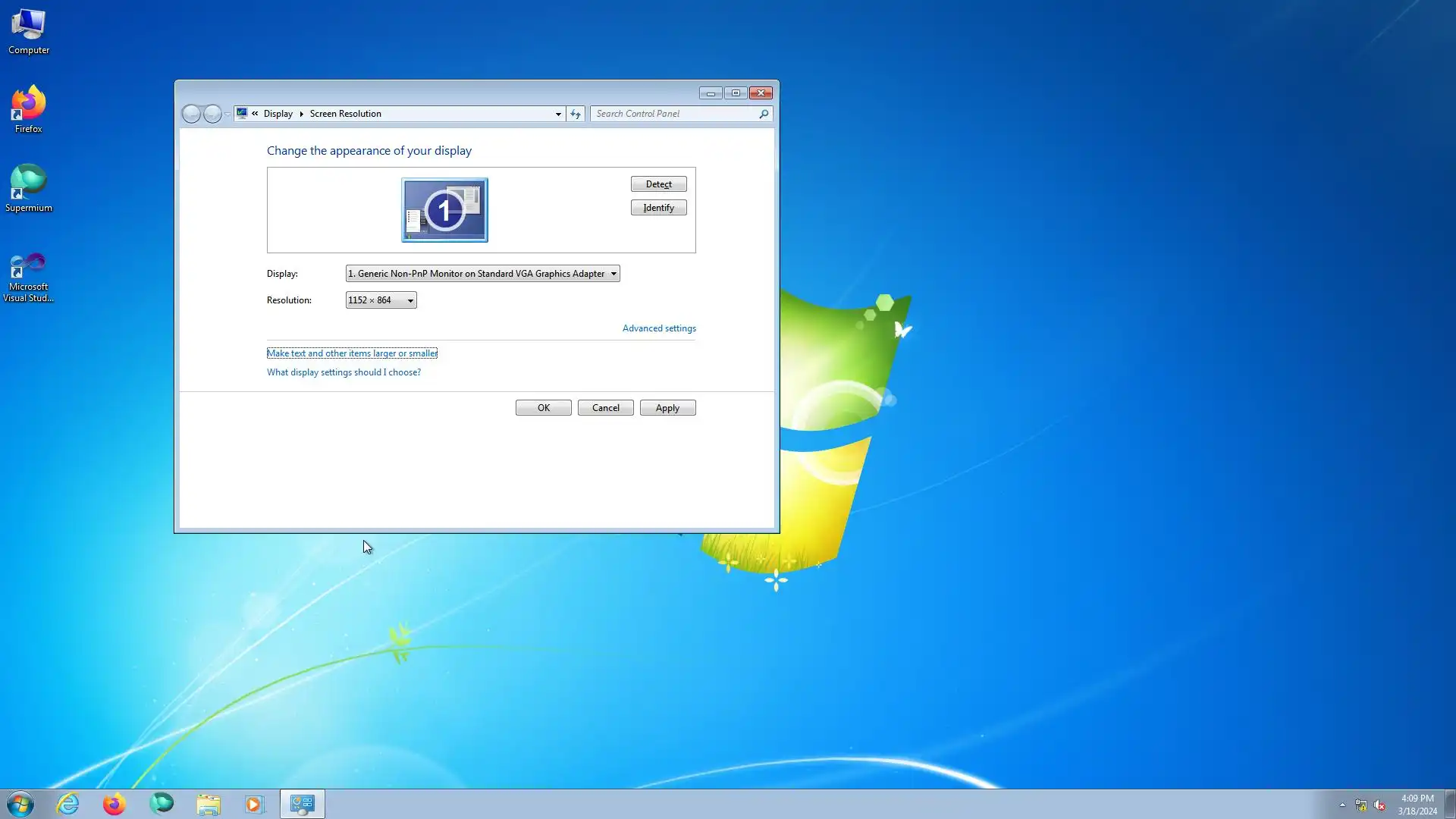Click the Start menu orb
Image resolution: width=1456 pixels, height=819 pixels.
coord(20,804)
